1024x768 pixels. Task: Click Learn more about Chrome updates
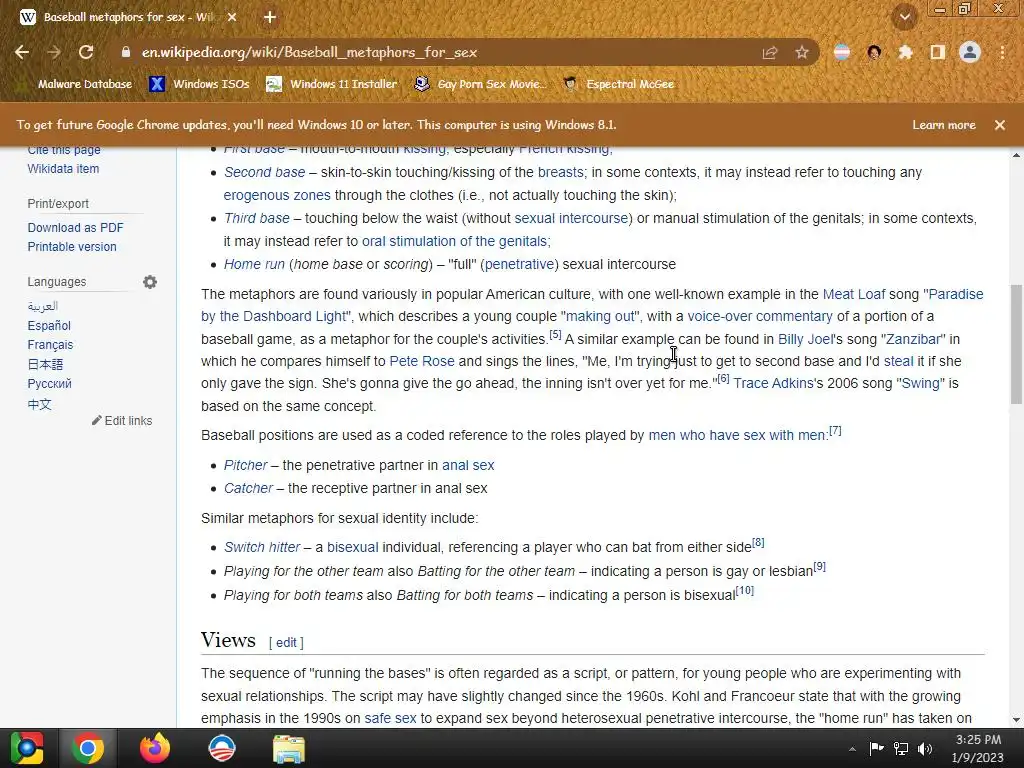pyautogui.click(x=944, y=125)
